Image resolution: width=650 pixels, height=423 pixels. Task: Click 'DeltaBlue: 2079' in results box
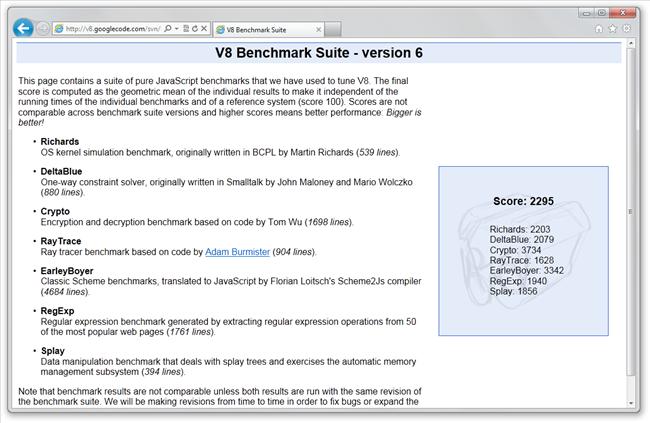click(521, 239)
